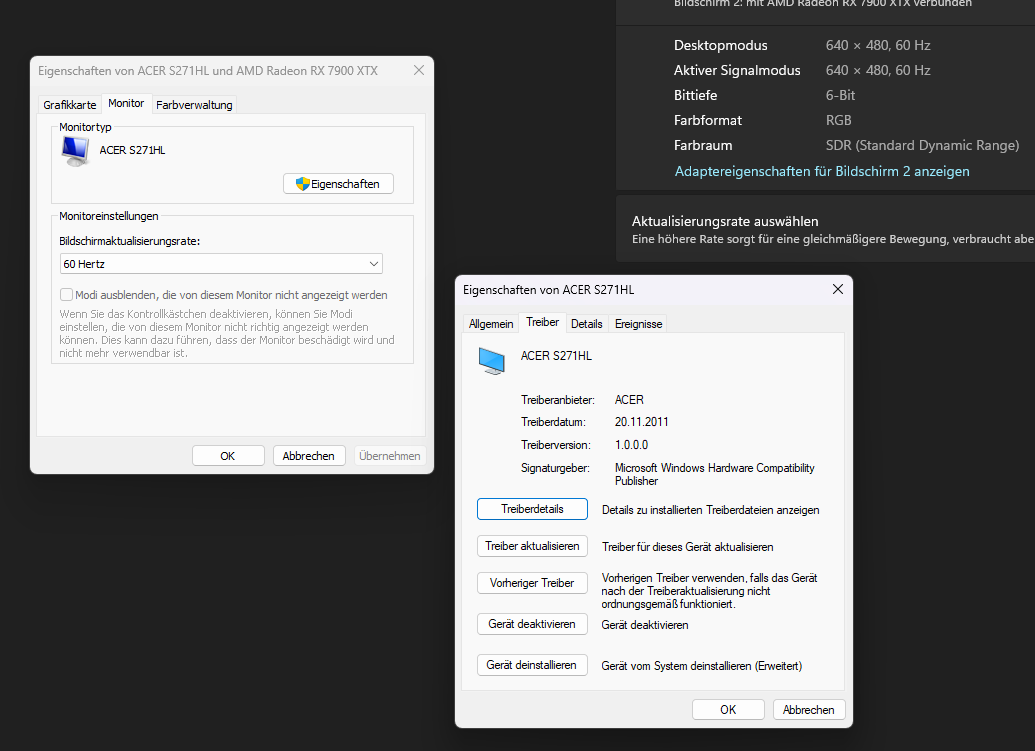Click the Bittiefe value 6-Bit

coord(840,96)
